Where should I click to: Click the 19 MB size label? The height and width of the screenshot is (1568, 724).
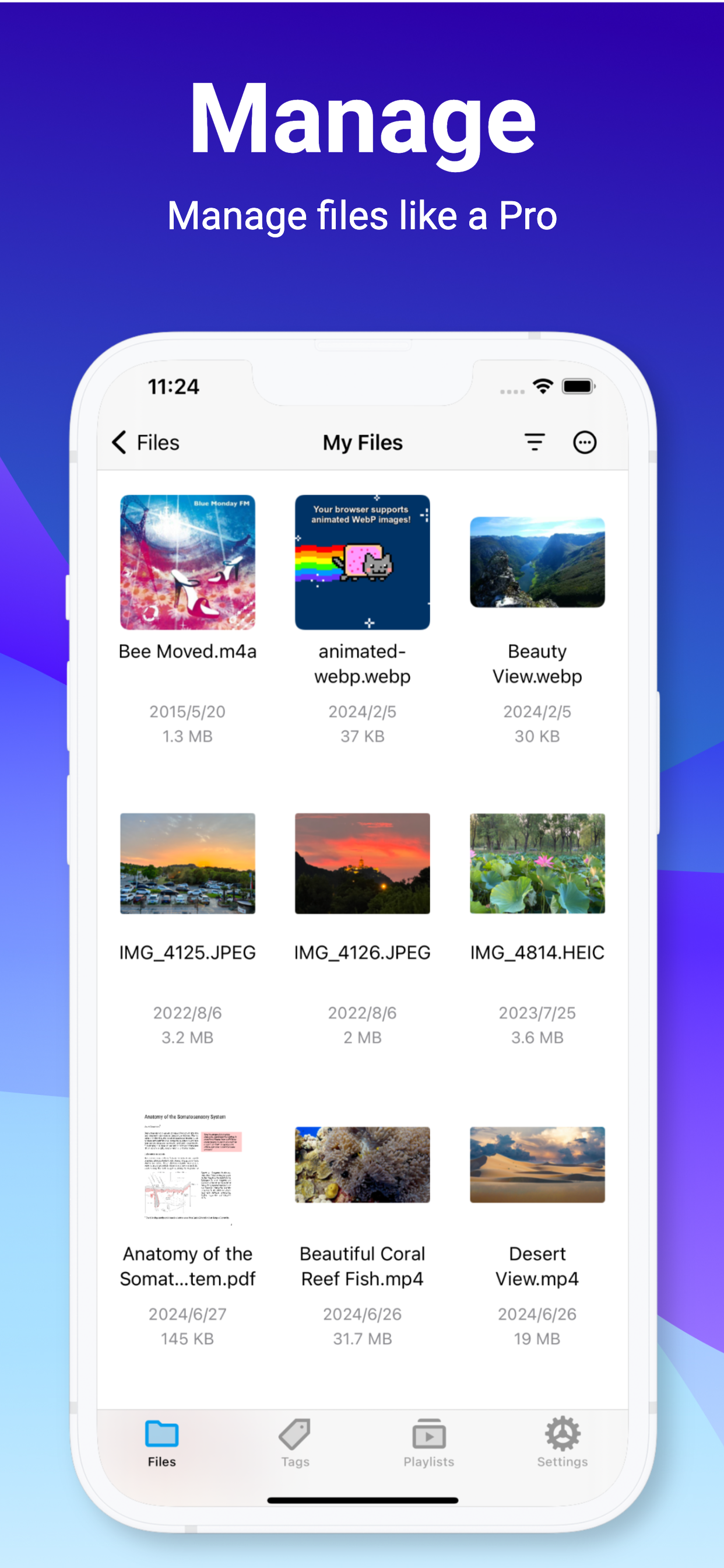[x=537, y=1339]
